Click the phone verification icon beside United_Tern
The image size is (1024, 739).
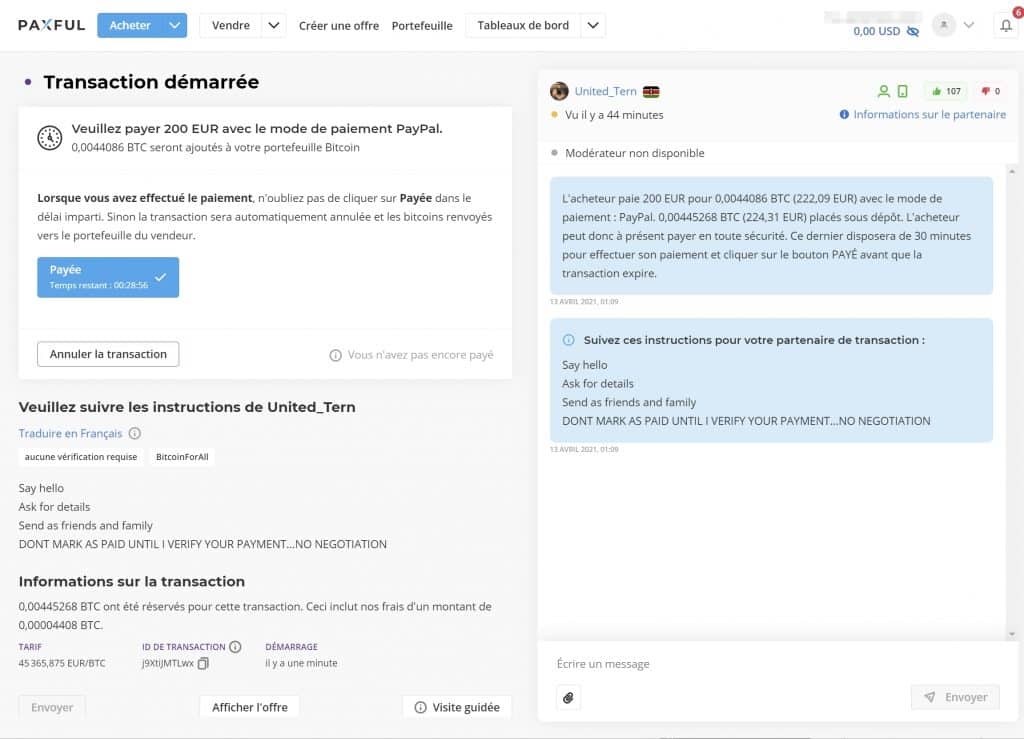pyautogui.click(x=903, y=90)
